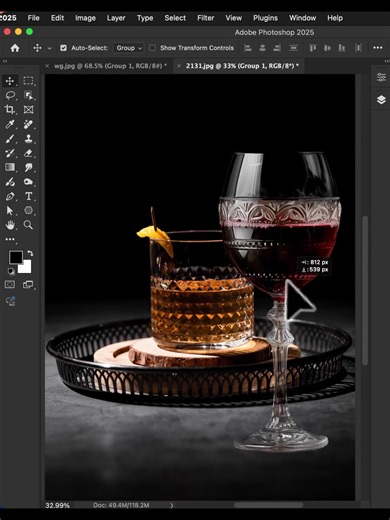
Task: Select the Zoom tool
Action: [28, 225]
